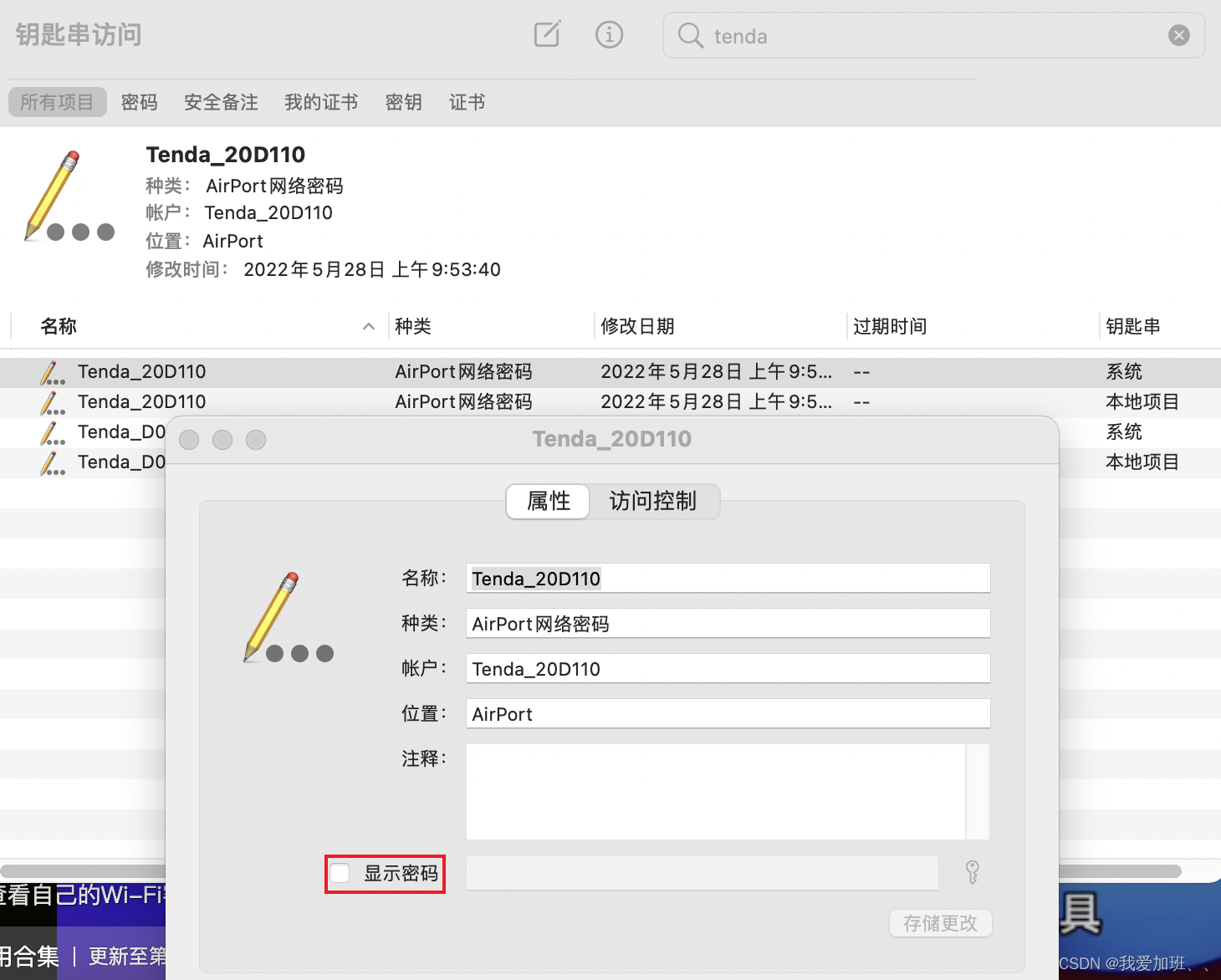Image resolution: width=1221 pixels, height=980 pixels.
Task: Switch to the 安全备注 category tab
Action: pyautogui.click(x=221, y=102)
